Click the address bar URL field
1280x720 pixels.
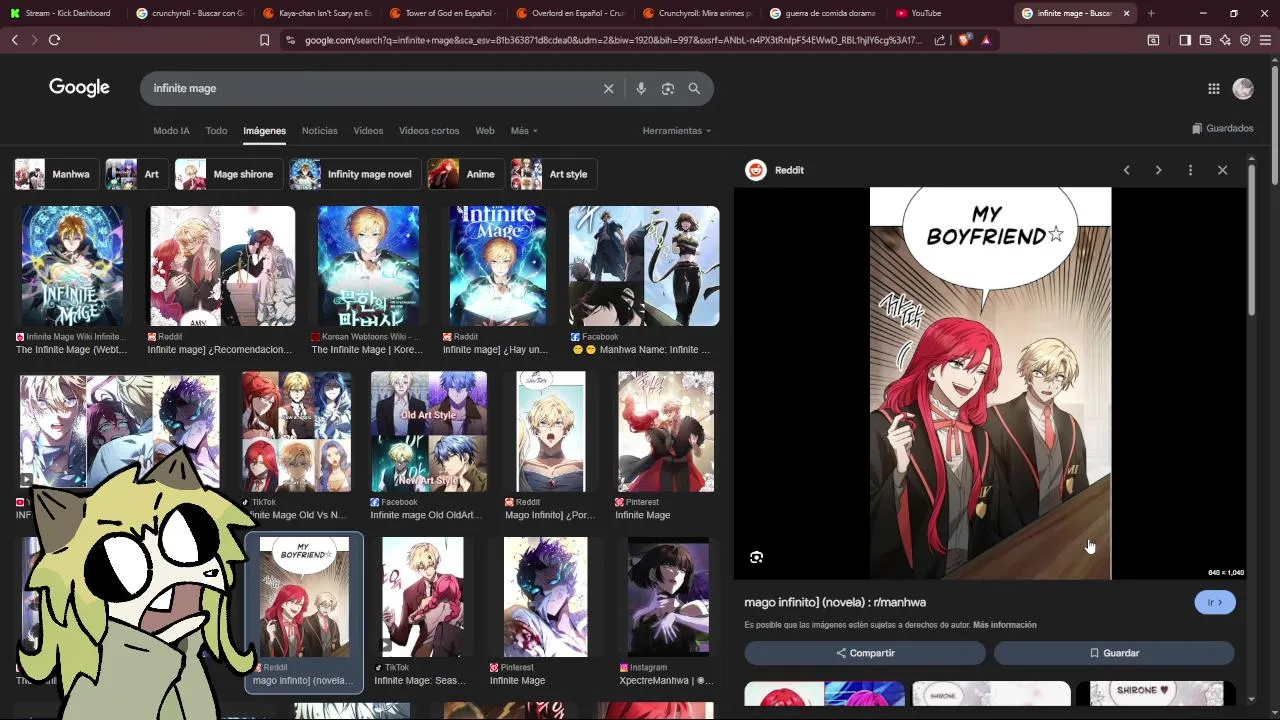coord(612,40)
